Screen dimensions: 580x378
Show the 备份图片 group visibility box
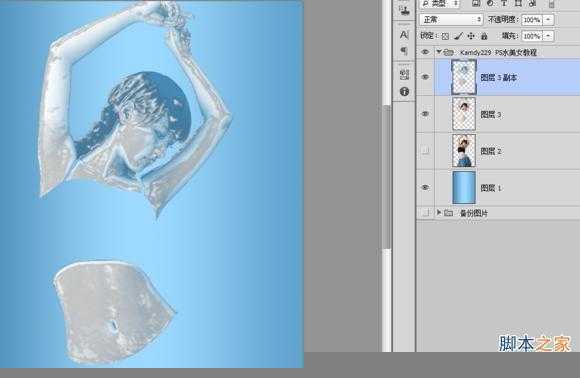click(425, 213)
